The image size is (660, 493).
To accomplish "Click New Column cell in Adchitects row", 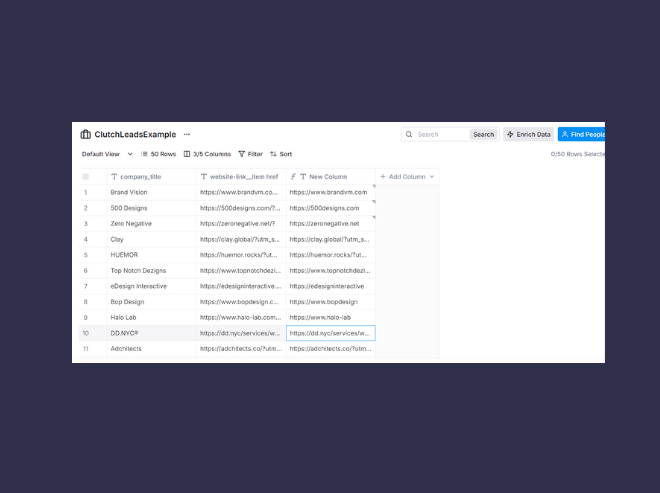I will [331, 349].
